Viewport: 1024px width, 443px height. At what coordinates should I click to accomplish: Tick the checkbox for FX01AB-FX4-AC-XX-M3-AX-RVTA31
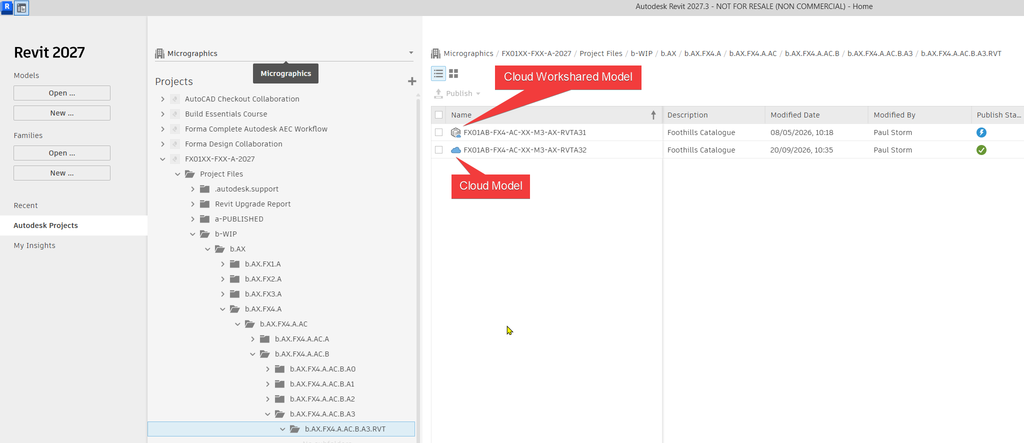click(x=439, y=133)
